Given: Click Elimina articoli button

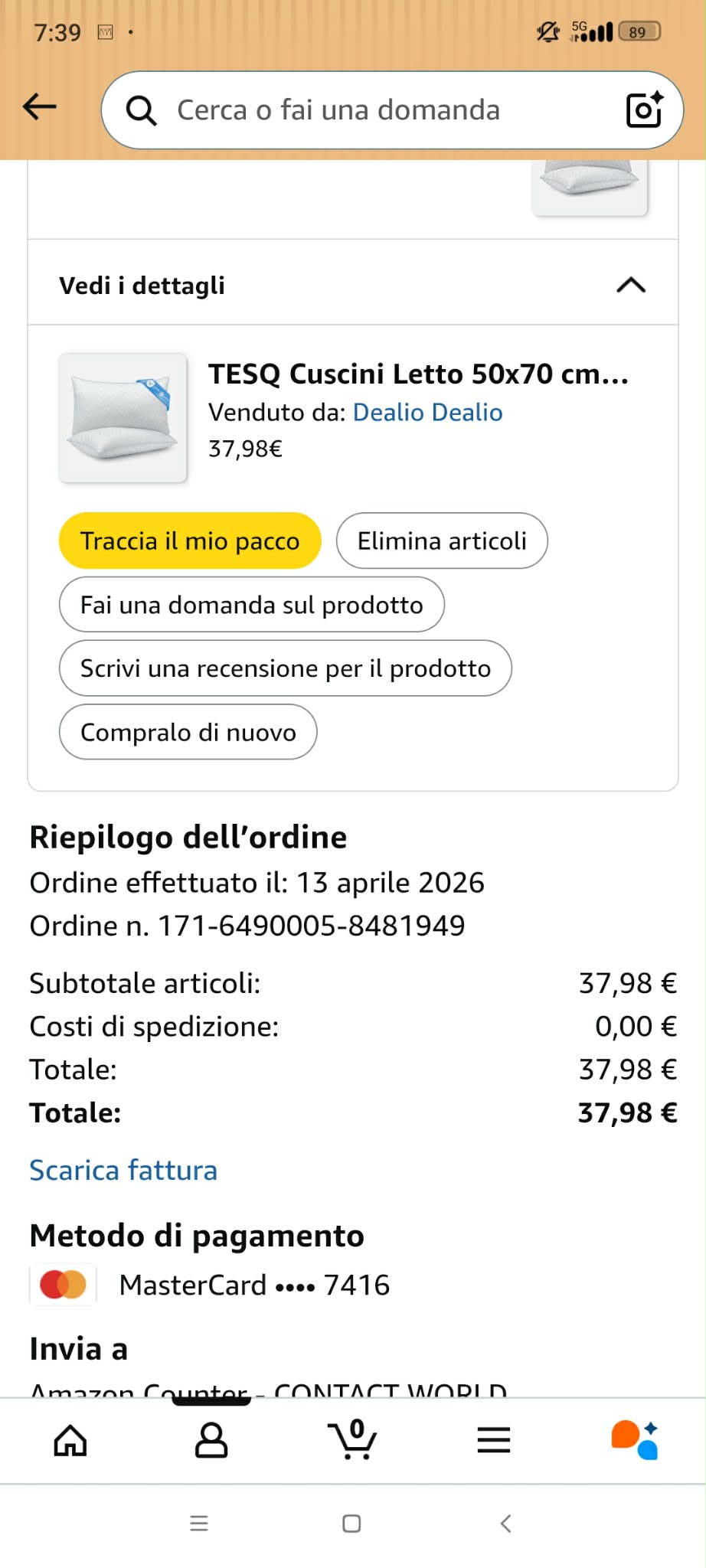Looking at the screenshot, I should pyautogui.click(x=442, y=541).
